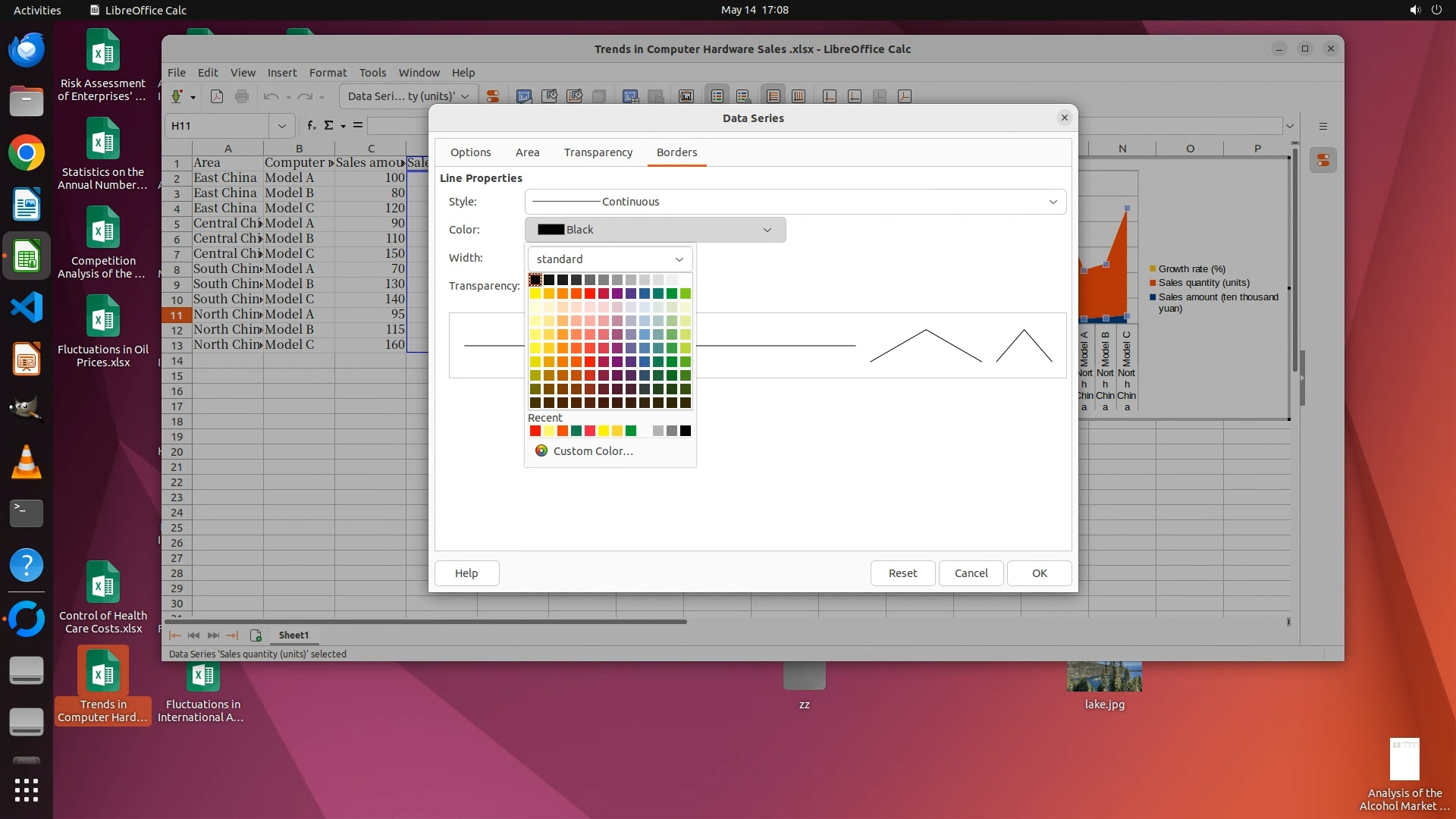Click the Format Selection toolbar icon
This screenshot has width=1456, height=819.
point(493,96)
